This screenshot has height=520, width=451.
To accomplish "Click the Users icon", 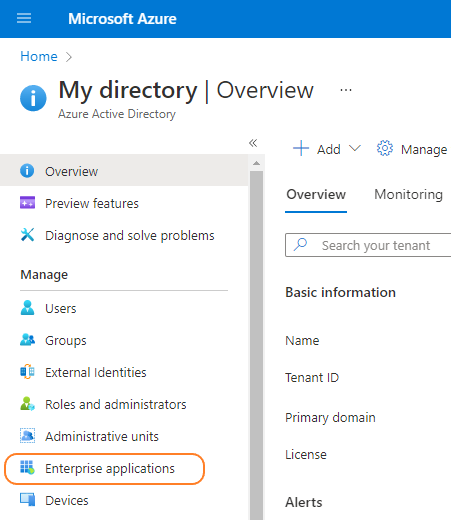I will point(27,307).
